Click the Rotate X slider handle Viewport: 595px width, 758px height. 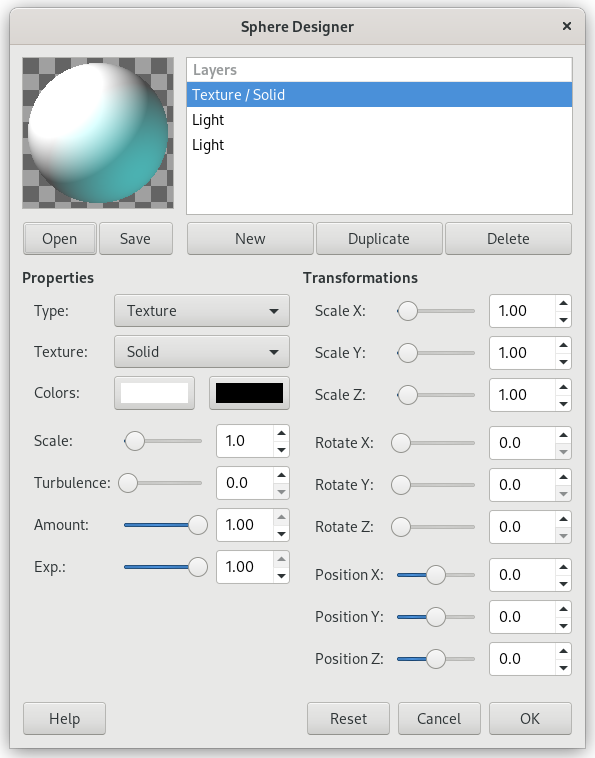tap(401, 443)
